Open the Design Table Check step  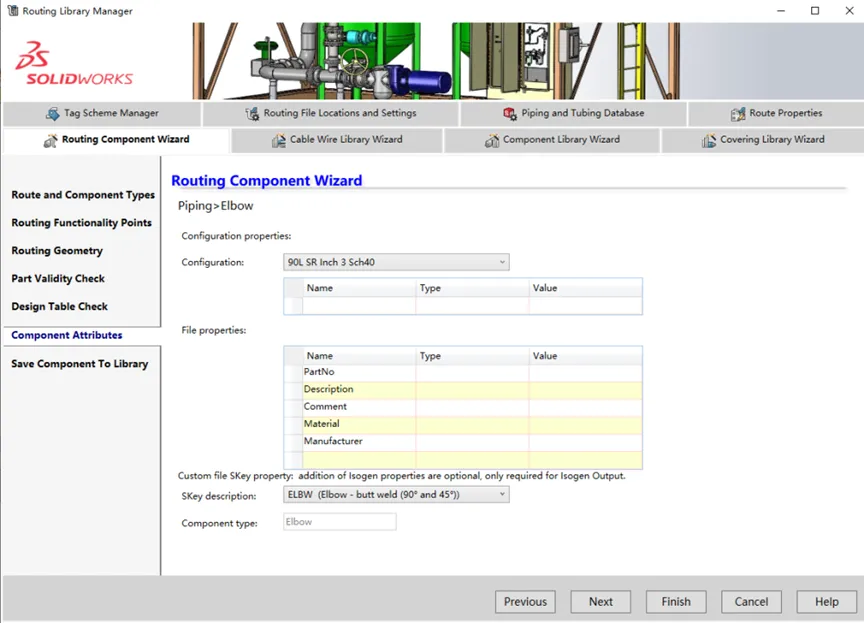[x=60, y=306]
